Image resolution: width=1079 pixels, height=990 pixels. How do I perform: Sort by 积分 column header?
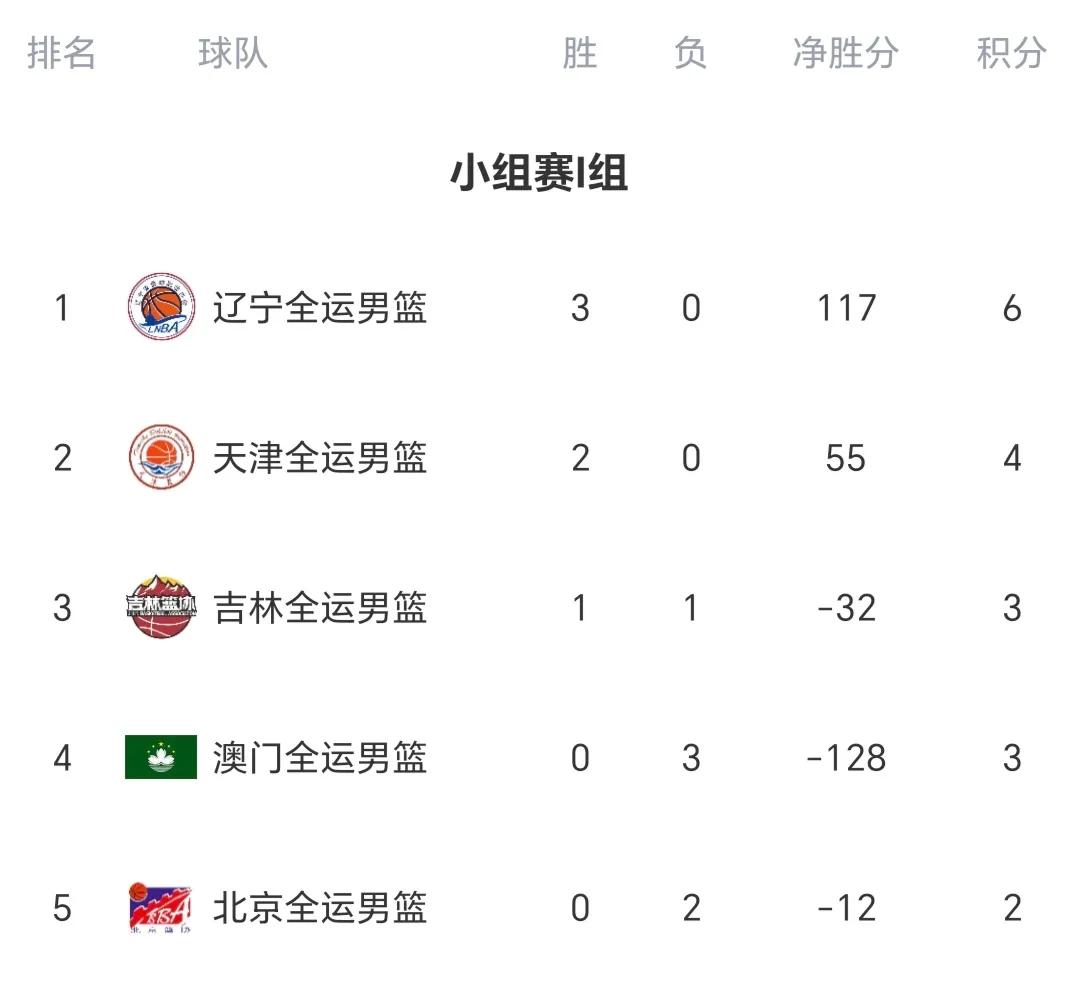(1011, 53)
